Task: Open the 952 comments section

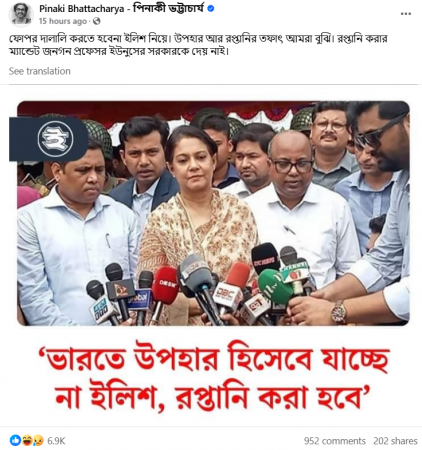Action: tap(335, 441)
